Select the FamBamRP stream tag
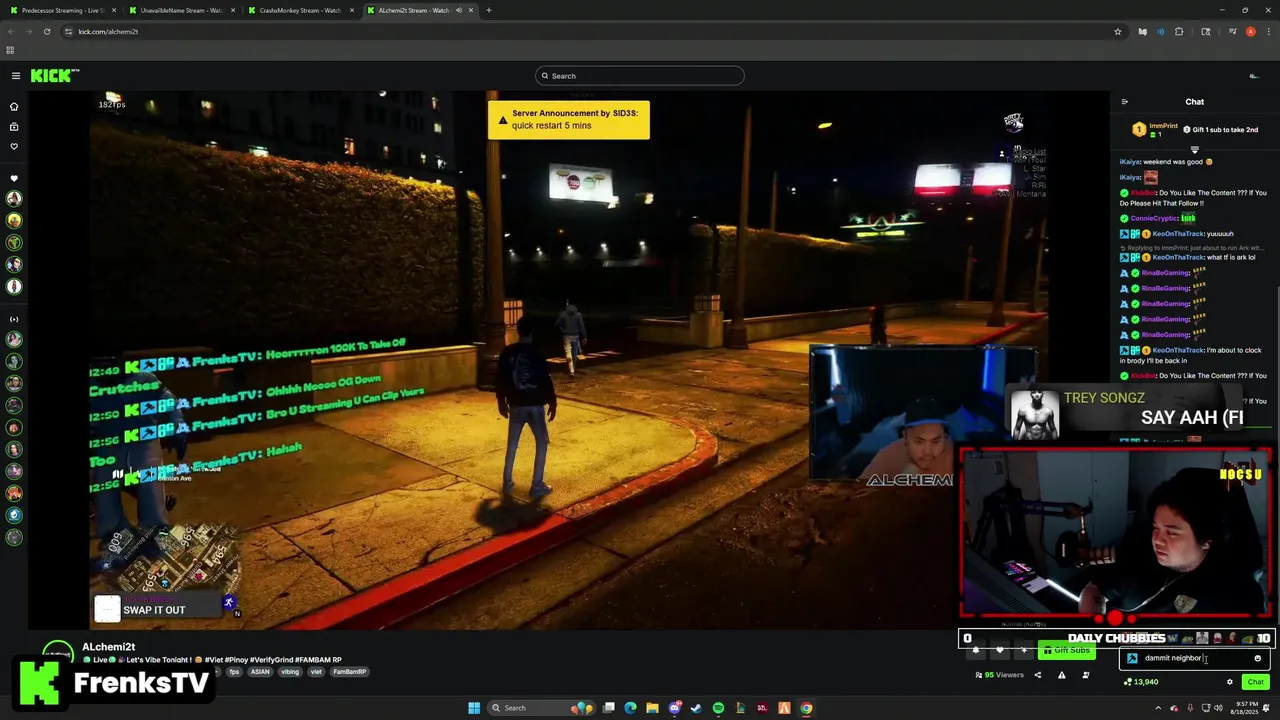The width and height of the screenshot is (1280, 720). coord(349,672)
